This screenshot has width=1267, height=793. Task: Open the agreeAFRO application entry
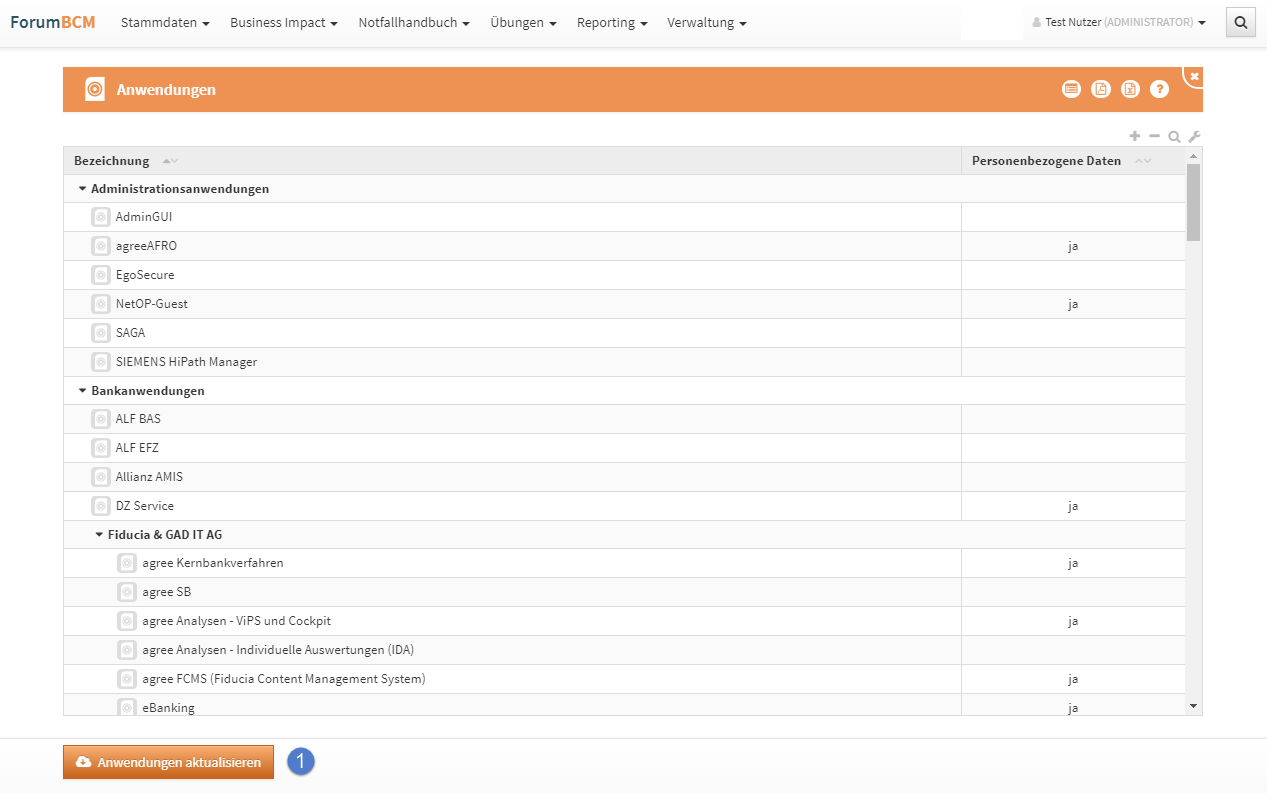coord(146,246)
